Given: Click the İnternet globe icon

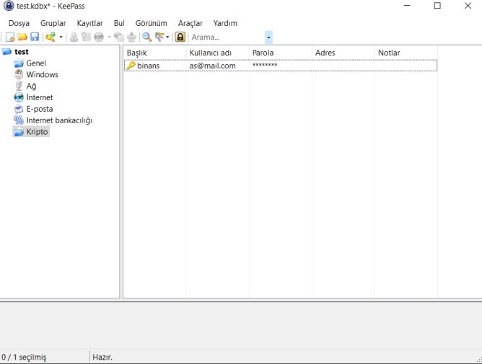Looking at the screenshot, I should pos(19,97).
